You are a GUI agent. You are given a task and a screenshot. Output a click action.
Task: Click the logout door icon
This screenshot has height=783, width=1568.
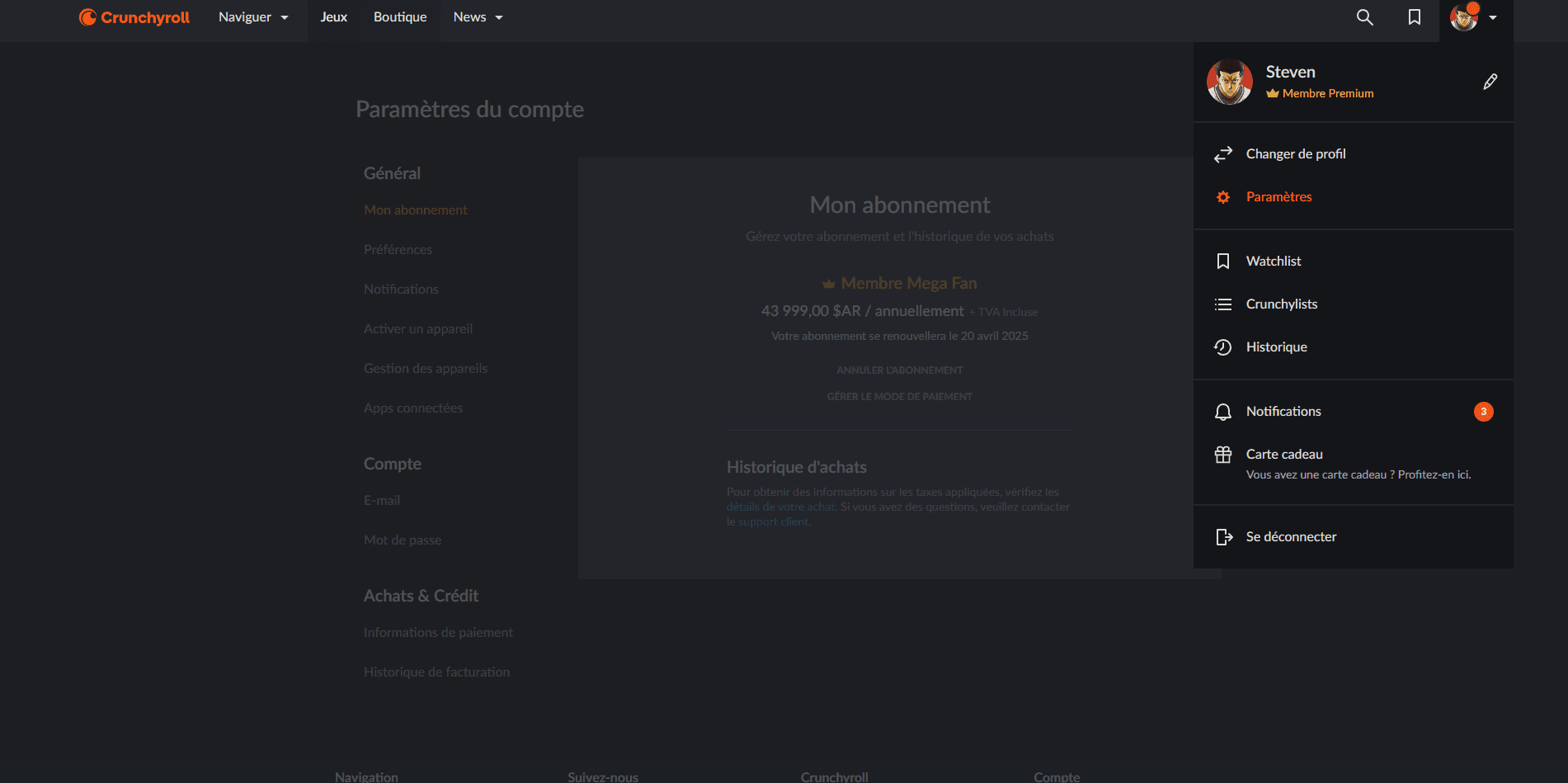pyautogui.click(x=1224, y=537)
